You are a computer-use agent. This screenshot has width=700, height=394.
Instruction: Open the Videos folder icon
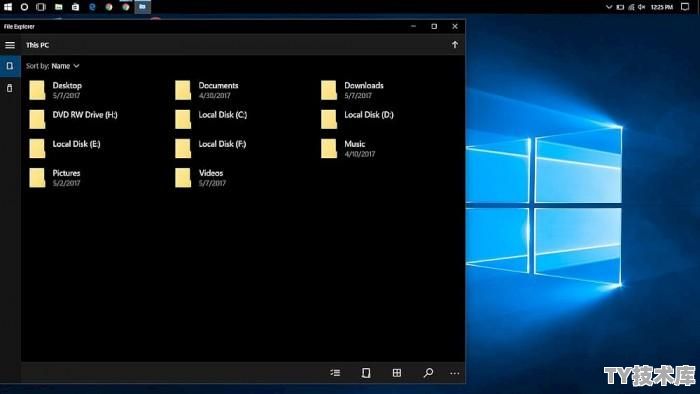point(183,178)
